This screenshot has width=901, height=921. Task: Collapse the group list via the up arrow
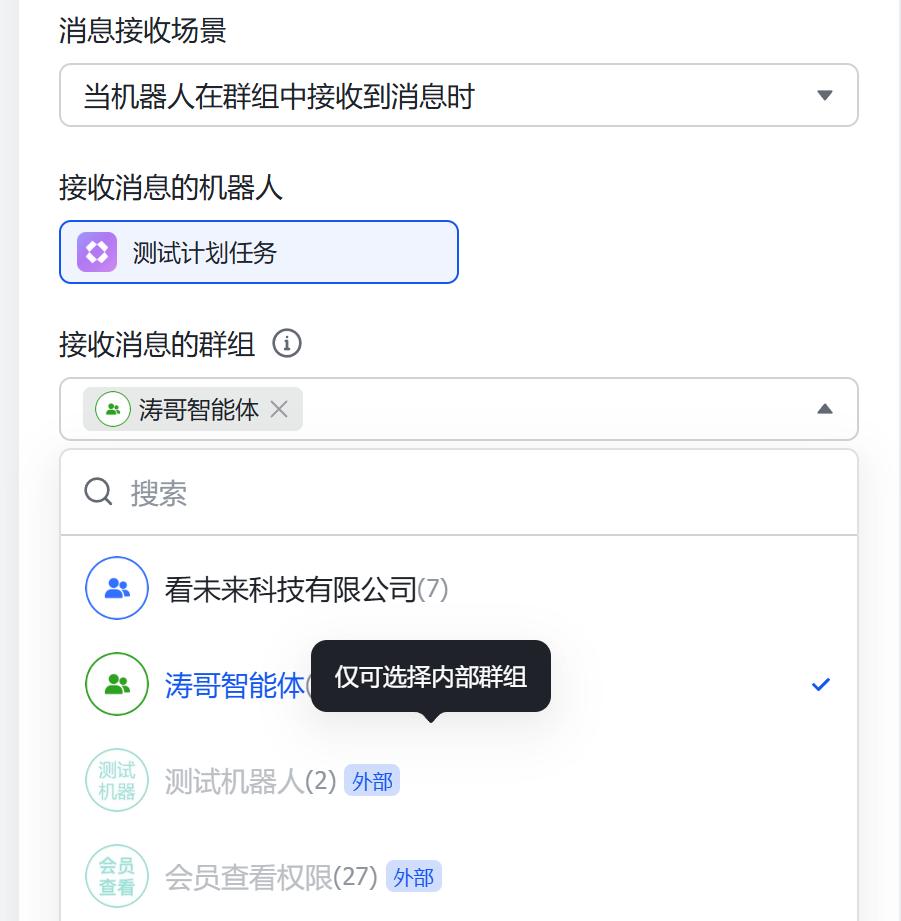pos(824,408)
